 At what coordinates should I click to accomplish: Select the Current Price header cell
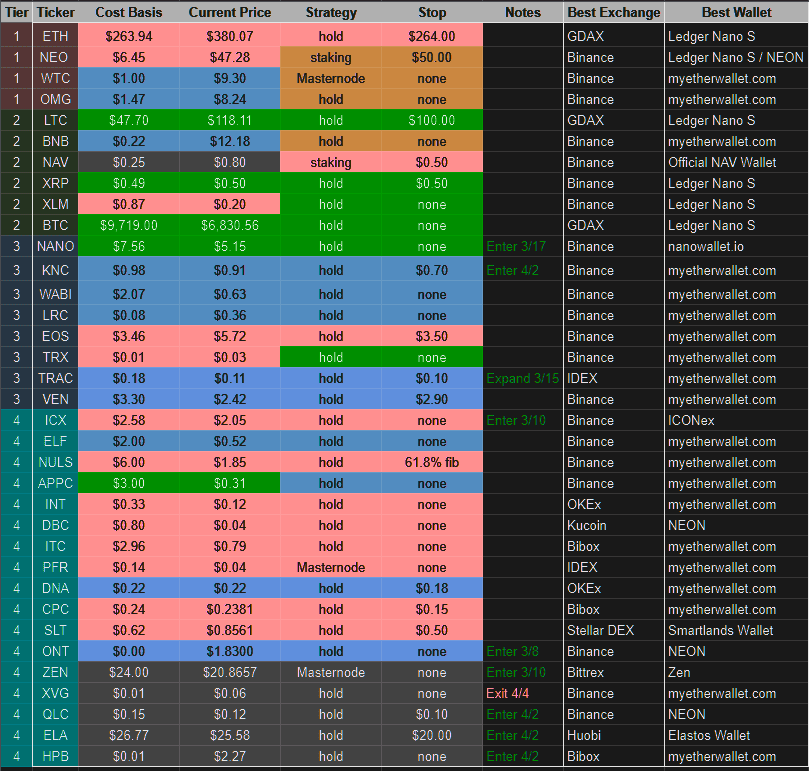coord(230,12)
